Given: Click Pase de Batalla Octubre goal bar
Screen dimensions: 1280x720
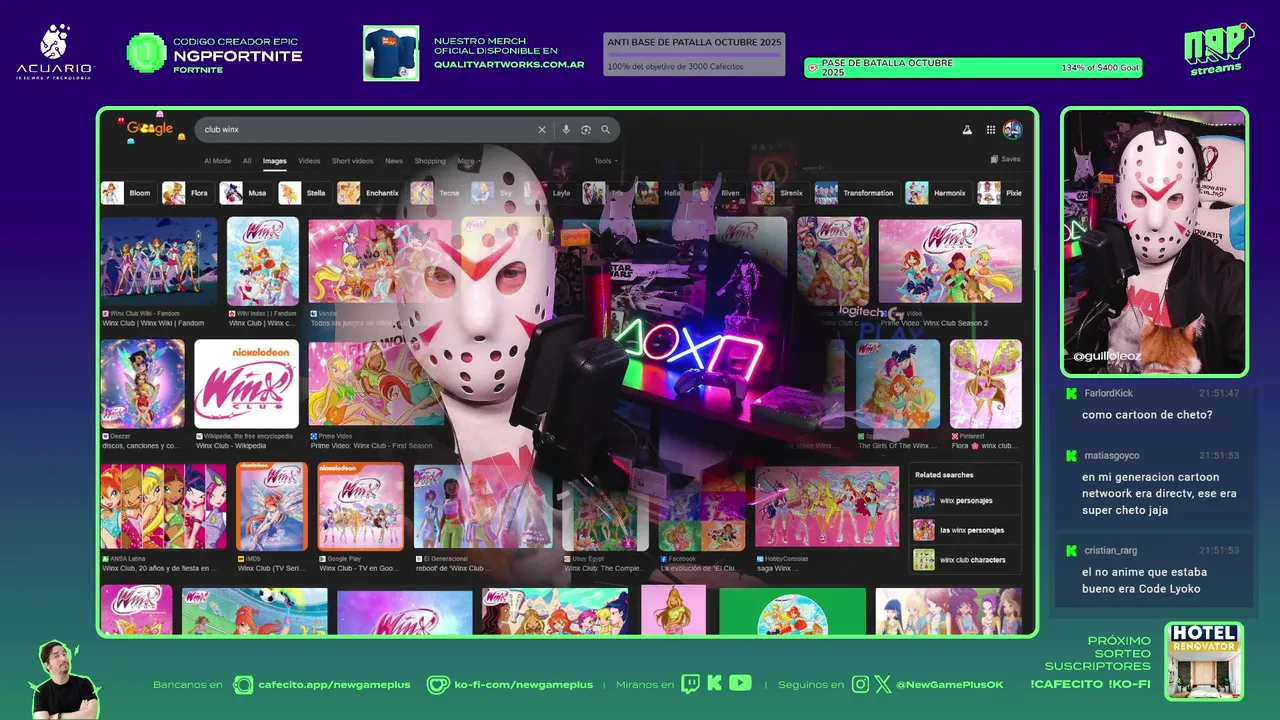Looking at the screenshot, I should (973, 68).
